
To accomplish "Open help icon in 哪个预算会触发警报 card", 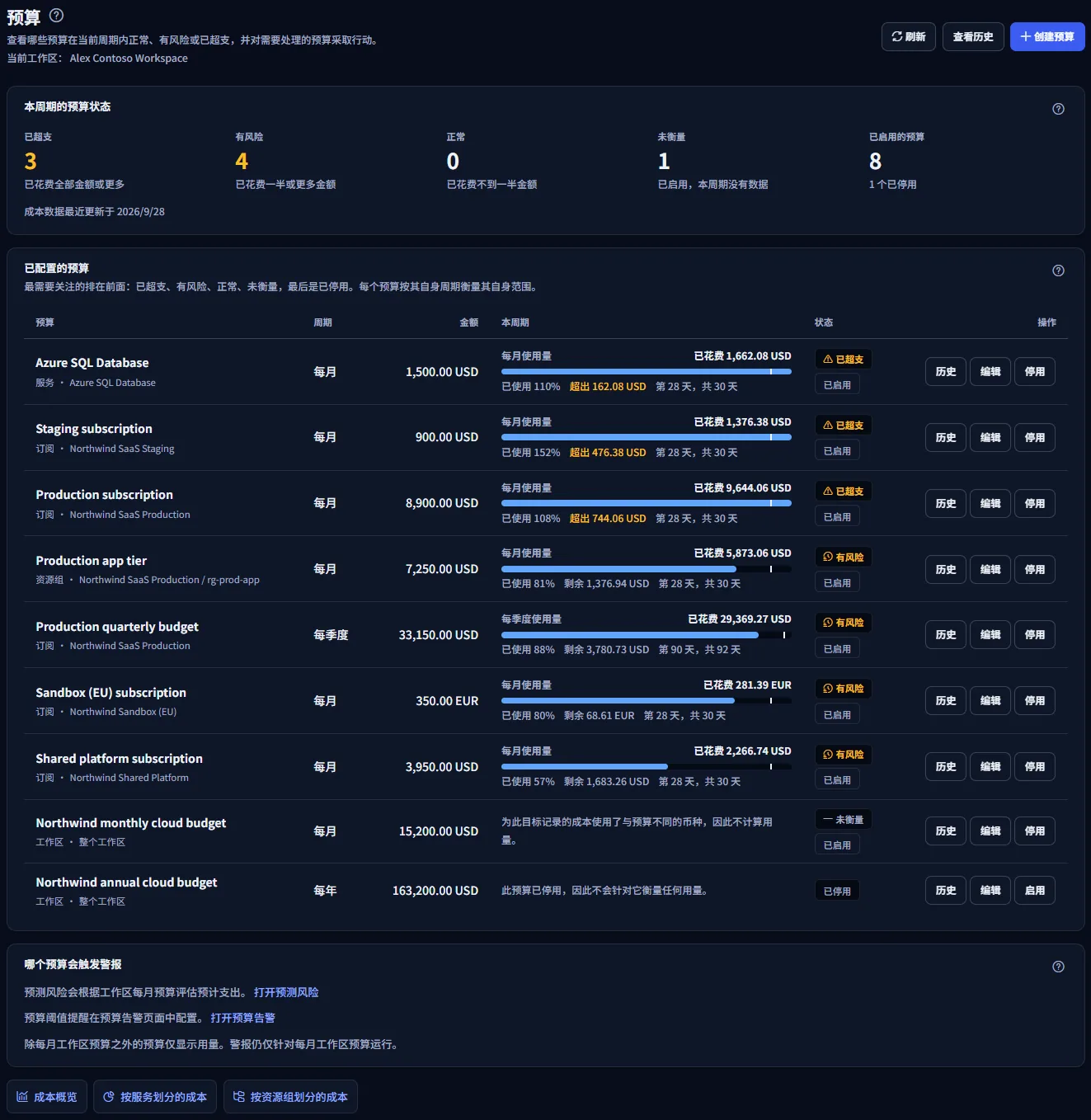I will [x=1058, y=967].
